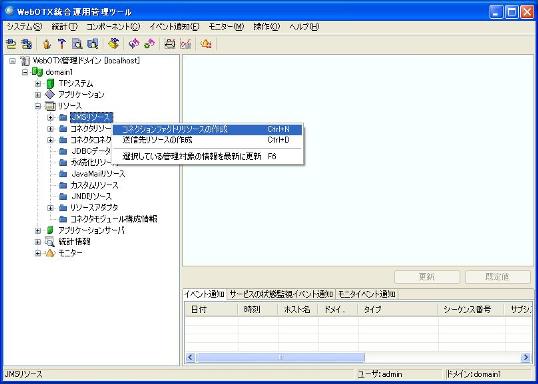Switch to the イベント通知 tab in bottom panel
The image size is (538, 384).
point(204,294)
